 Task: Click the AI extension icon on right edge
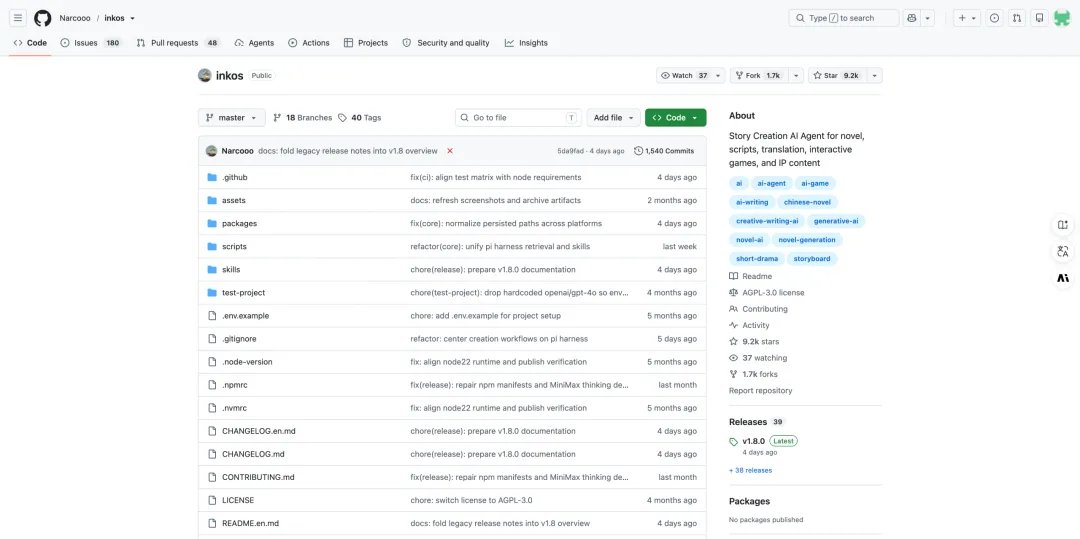pyautogui.click(x=1063, y=278)
